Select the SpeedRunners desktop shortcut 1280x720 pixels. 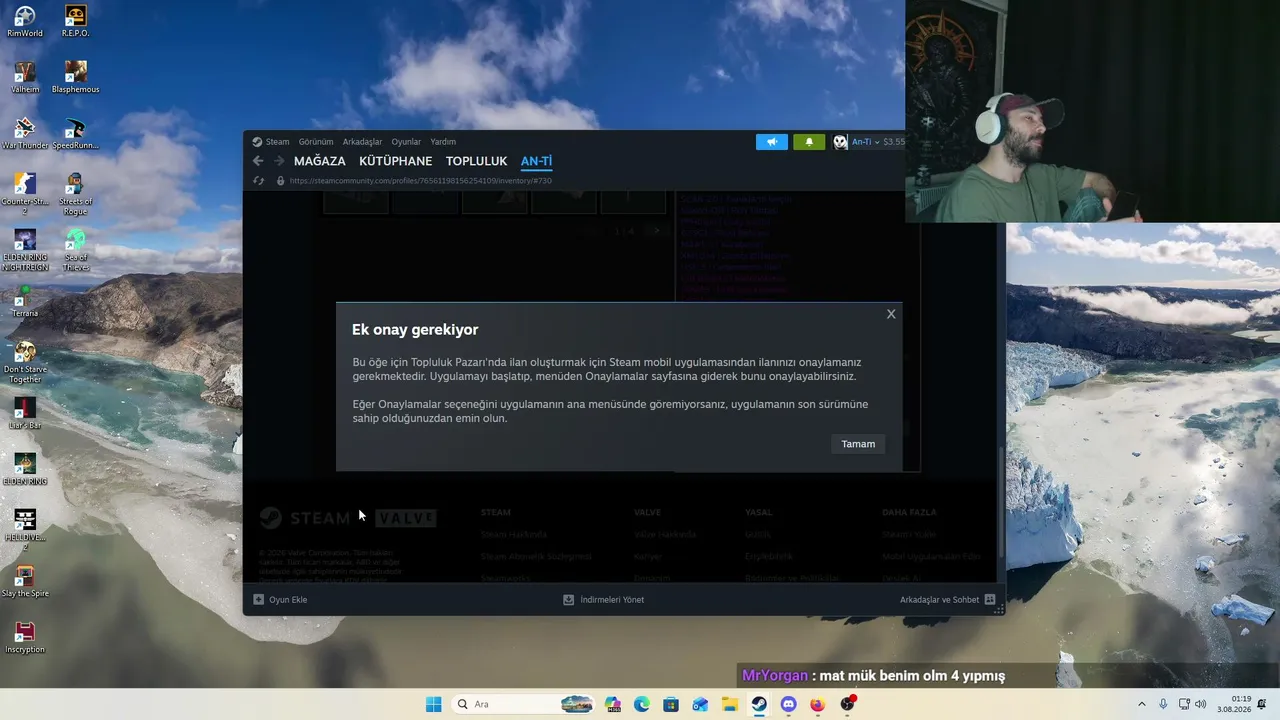coord(76,134)
